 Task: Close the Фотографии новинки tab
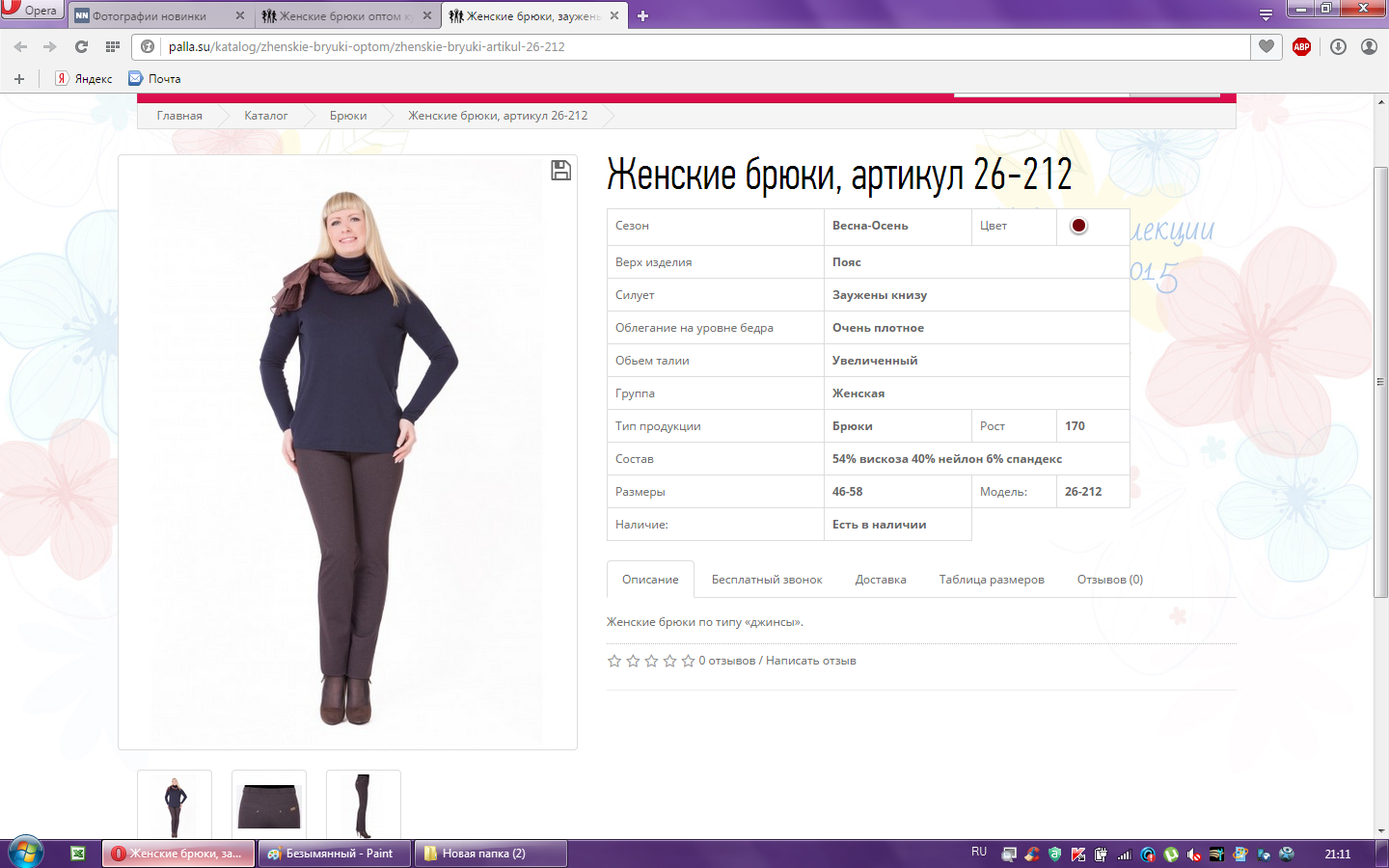coord(240,15)
